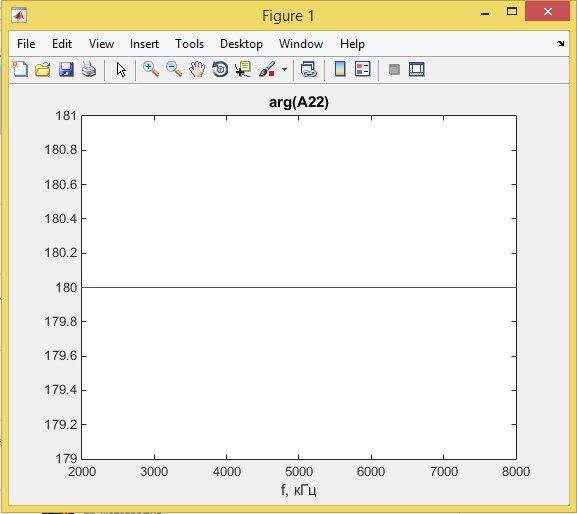Enable the Pan hand tool
The image size is (577, 514).
[197, 69]
